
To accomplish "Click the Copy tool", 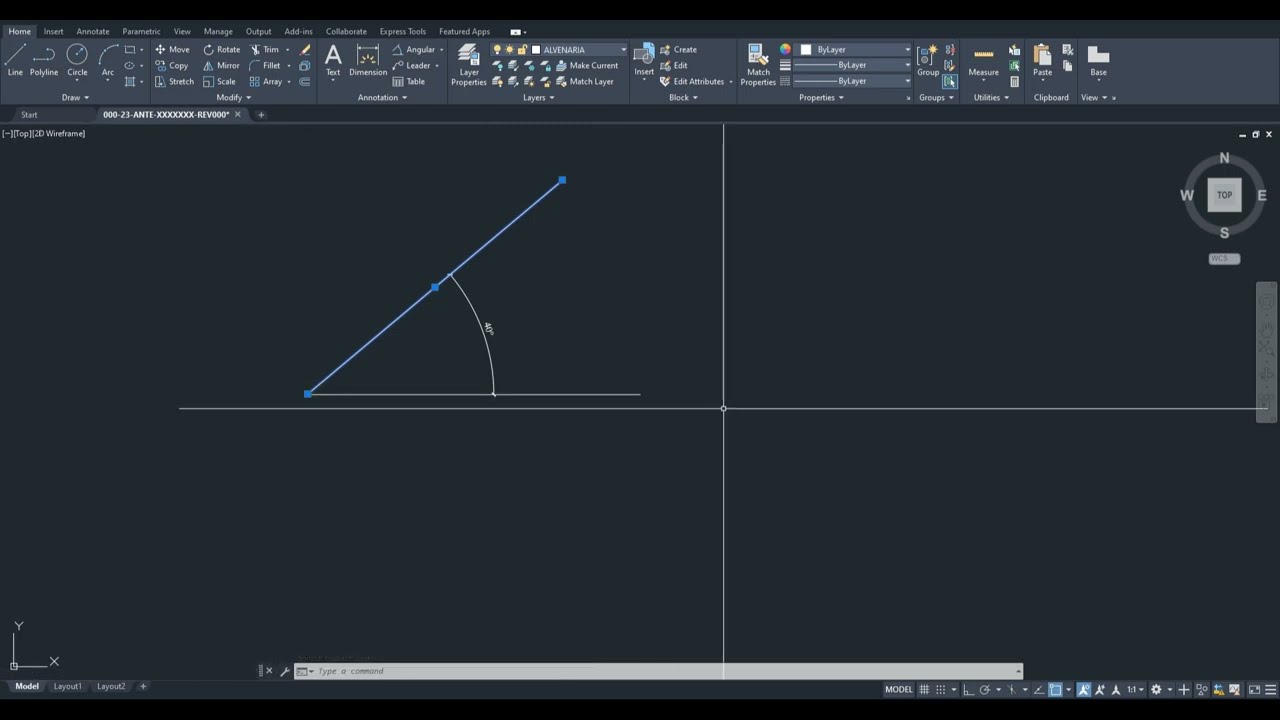I will [172, 65].
